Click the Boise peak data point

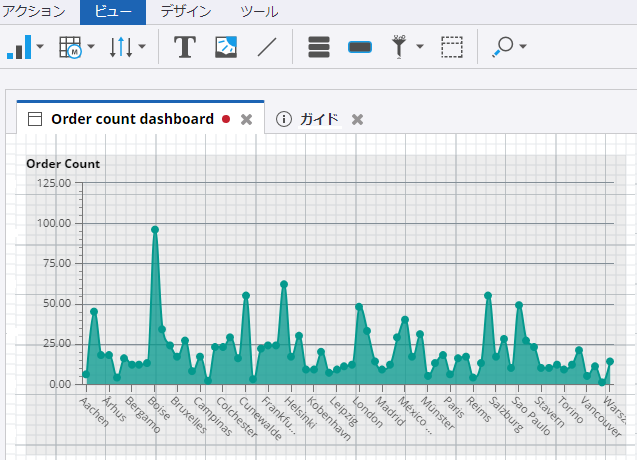pyautogui.click(x=155, y=229)
